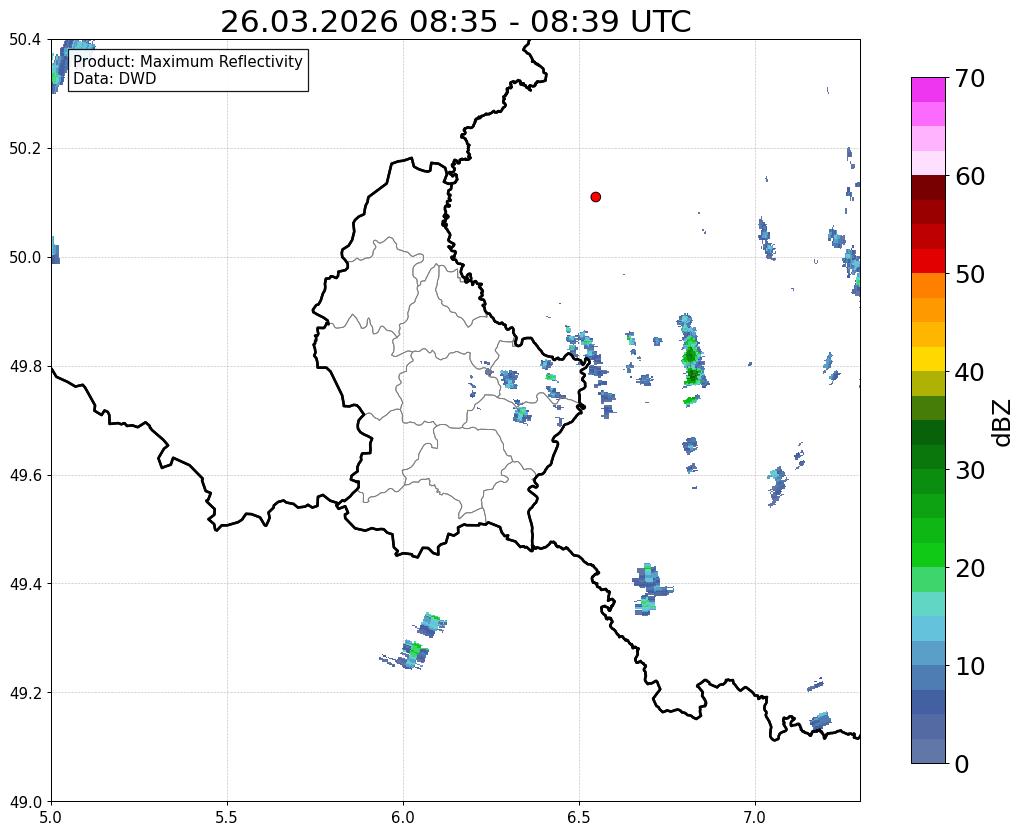Click the dBZ colorbar axis label
1023x834 pixels.
(1003, 422)
